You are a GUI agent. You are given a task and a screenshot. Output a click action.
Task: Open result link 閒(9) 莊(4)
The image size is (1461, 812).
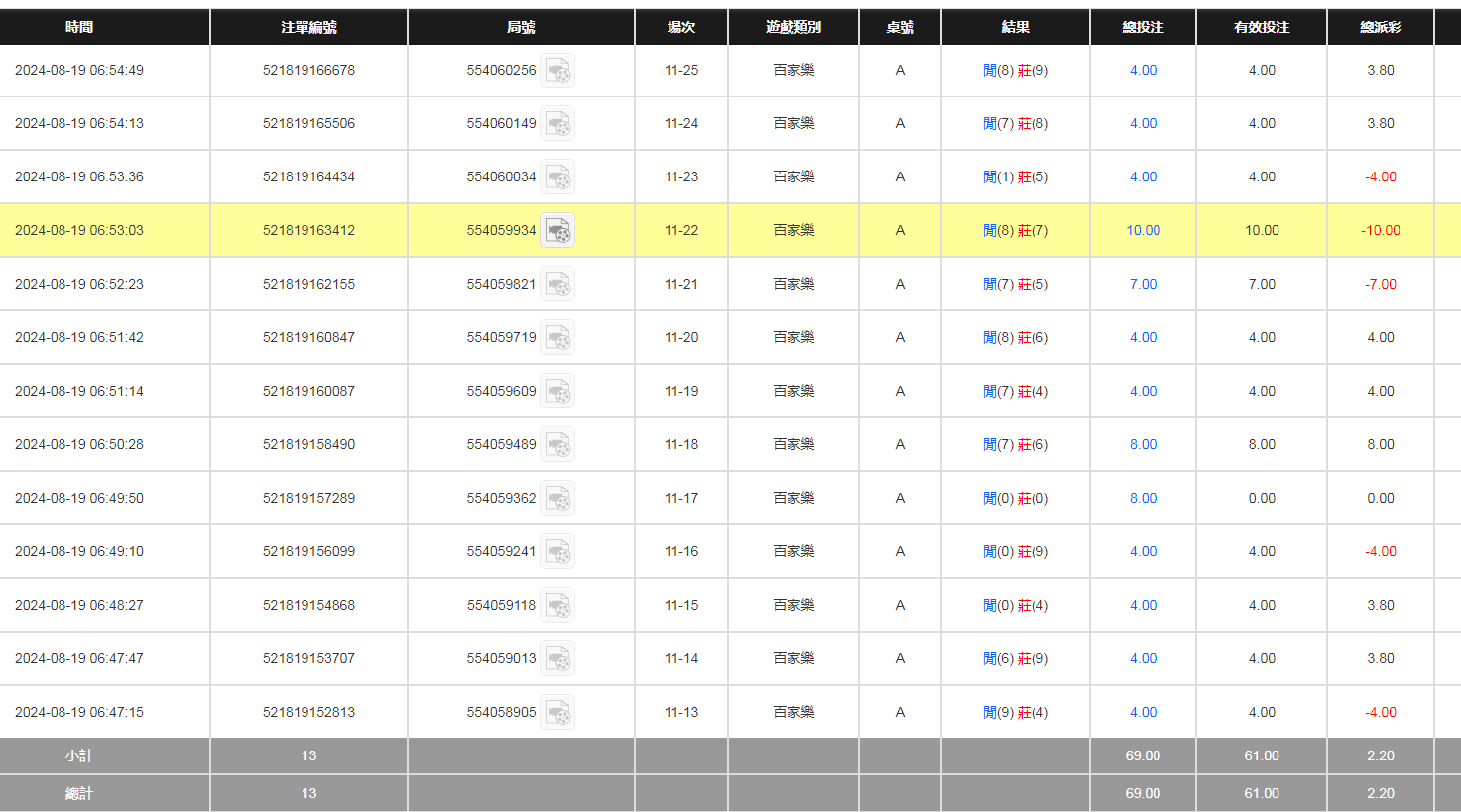point(1015,712)
